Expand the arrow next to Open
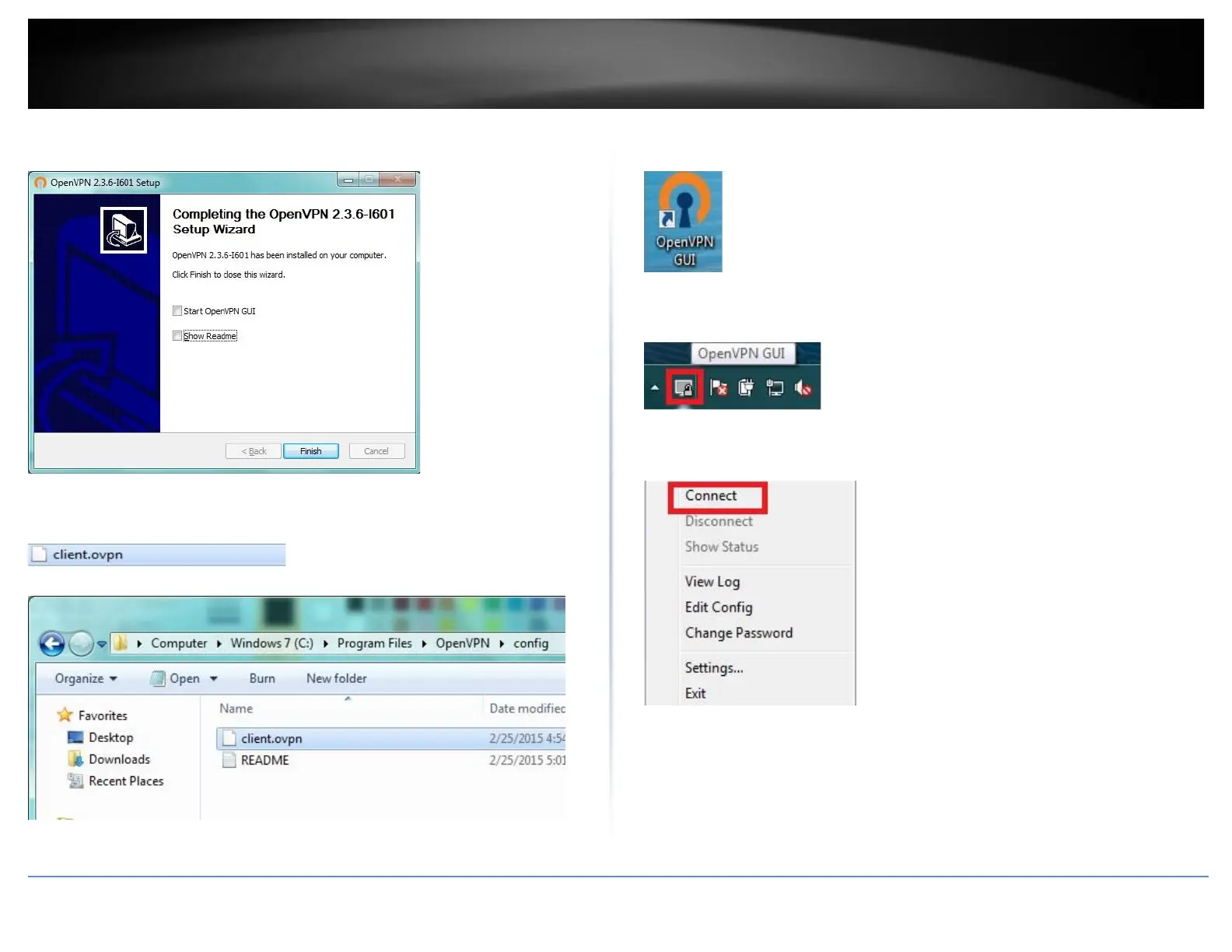Screen dimensions: 1232x952 (214, 679)
